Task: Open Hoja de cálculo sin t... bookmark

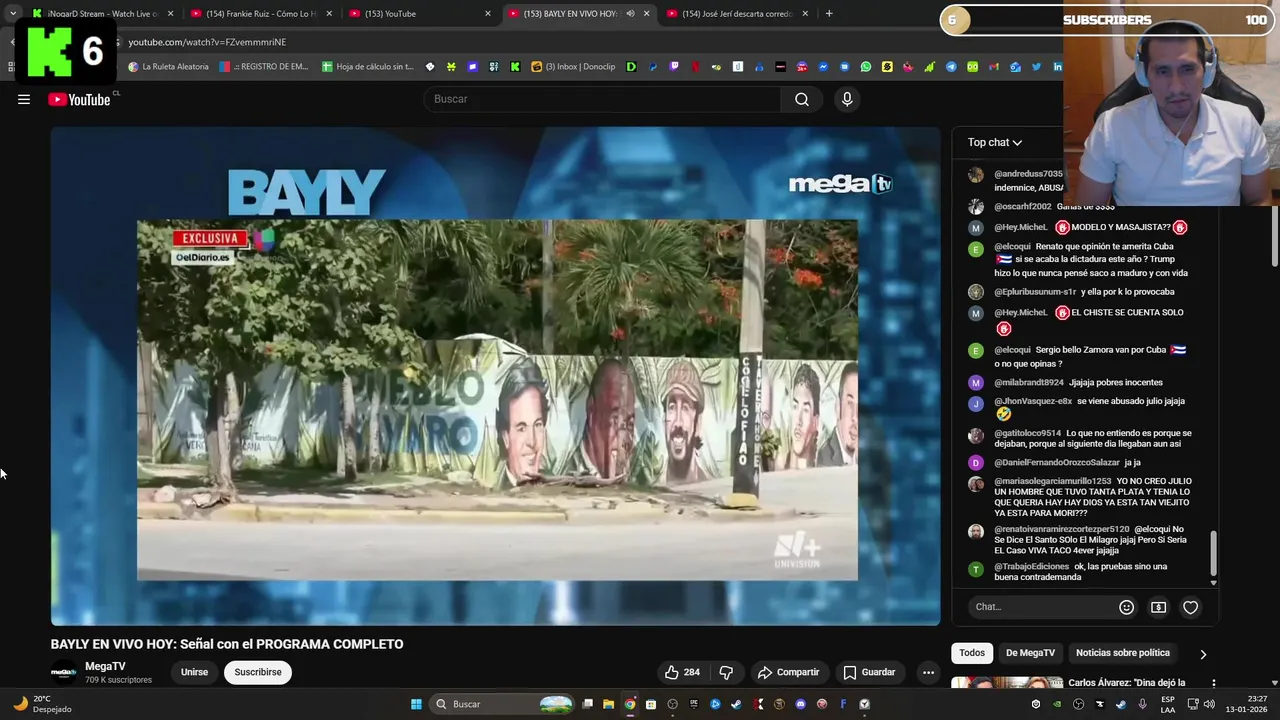Action: [x=368, y=67]
